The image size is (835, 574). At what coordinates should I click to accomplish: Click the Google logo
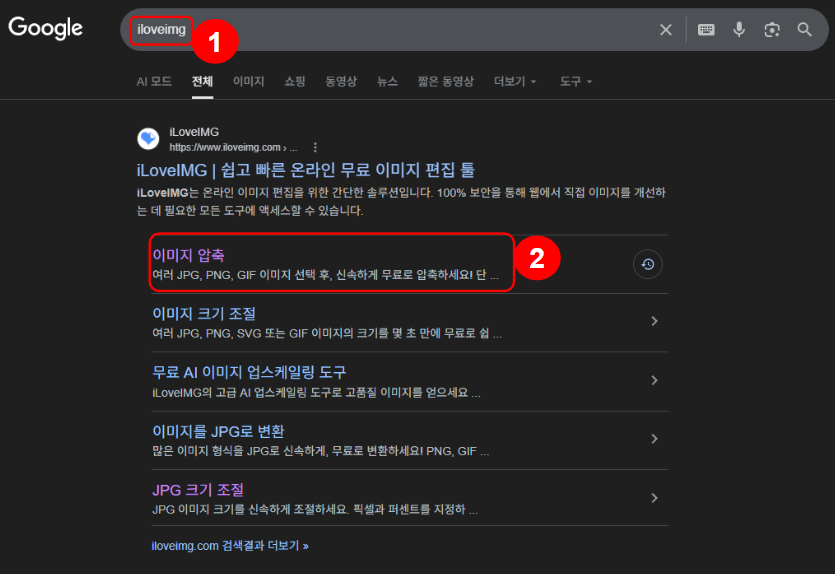45,28
